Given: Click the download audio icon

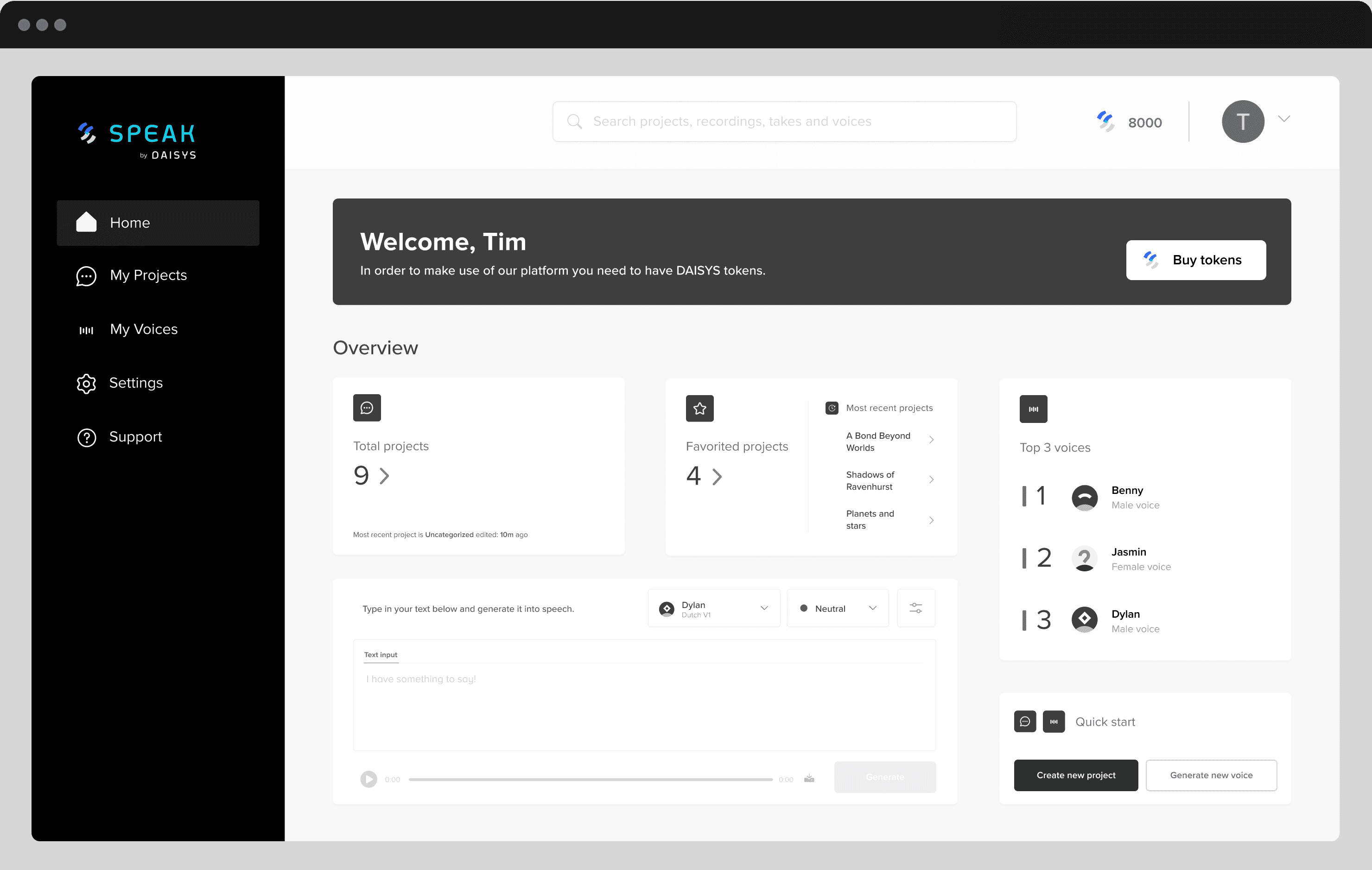Looking at the screenshot, I should coord(809,779).
